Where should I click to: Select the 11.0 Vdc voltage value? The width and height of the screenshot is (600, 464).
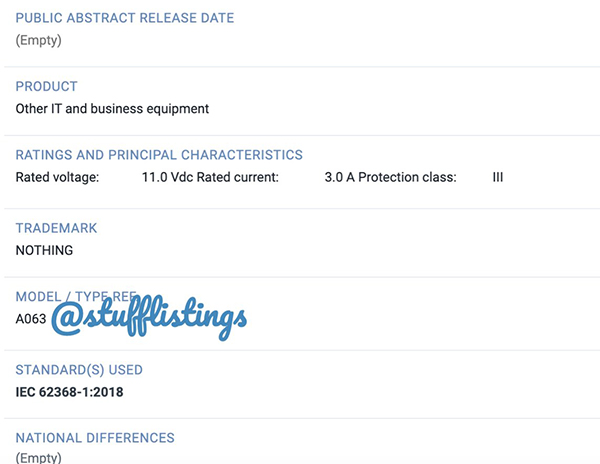pos(165,177)
